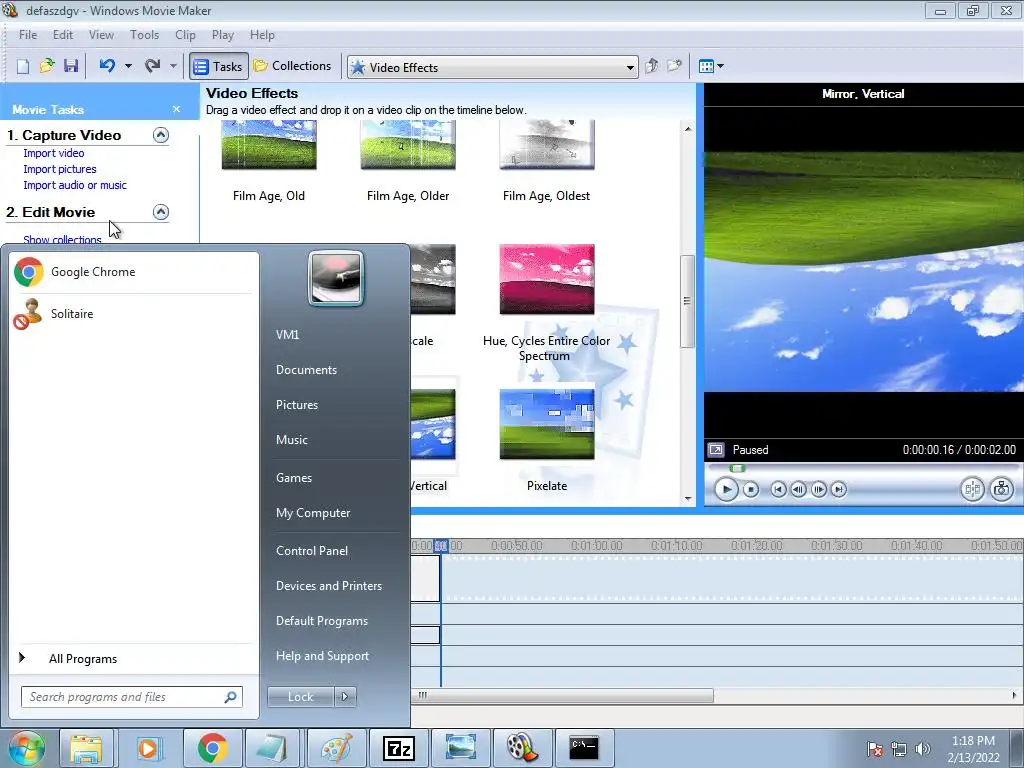The width and height of the screenshot is (1024, 768).
Task: Open the shutdown options arrow beside Lock
Action: 345,697
